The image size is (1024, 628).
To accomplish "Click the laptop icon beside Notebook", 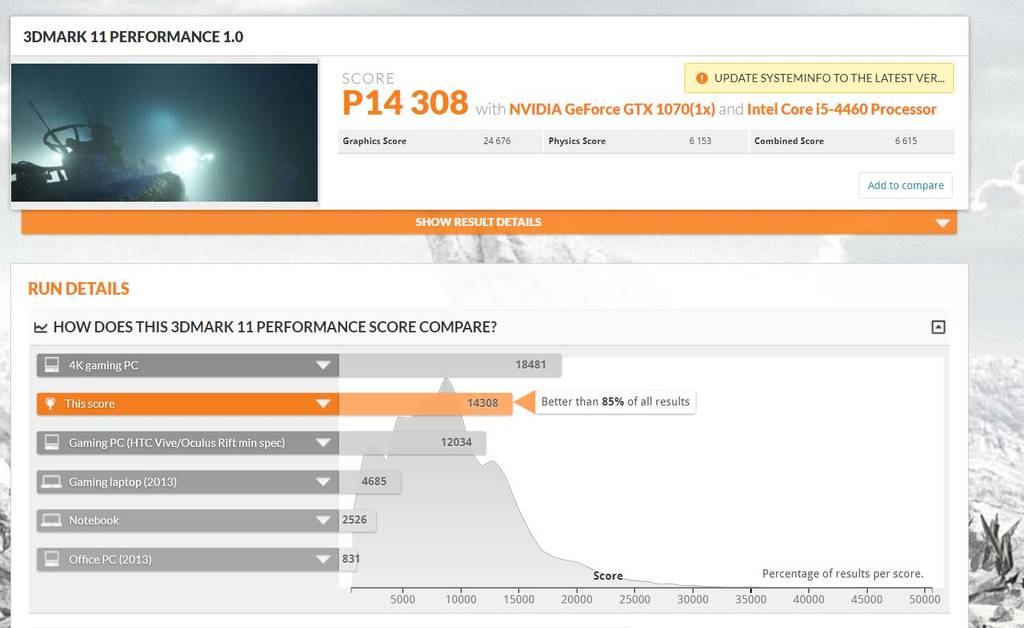I will pos(52,520).
